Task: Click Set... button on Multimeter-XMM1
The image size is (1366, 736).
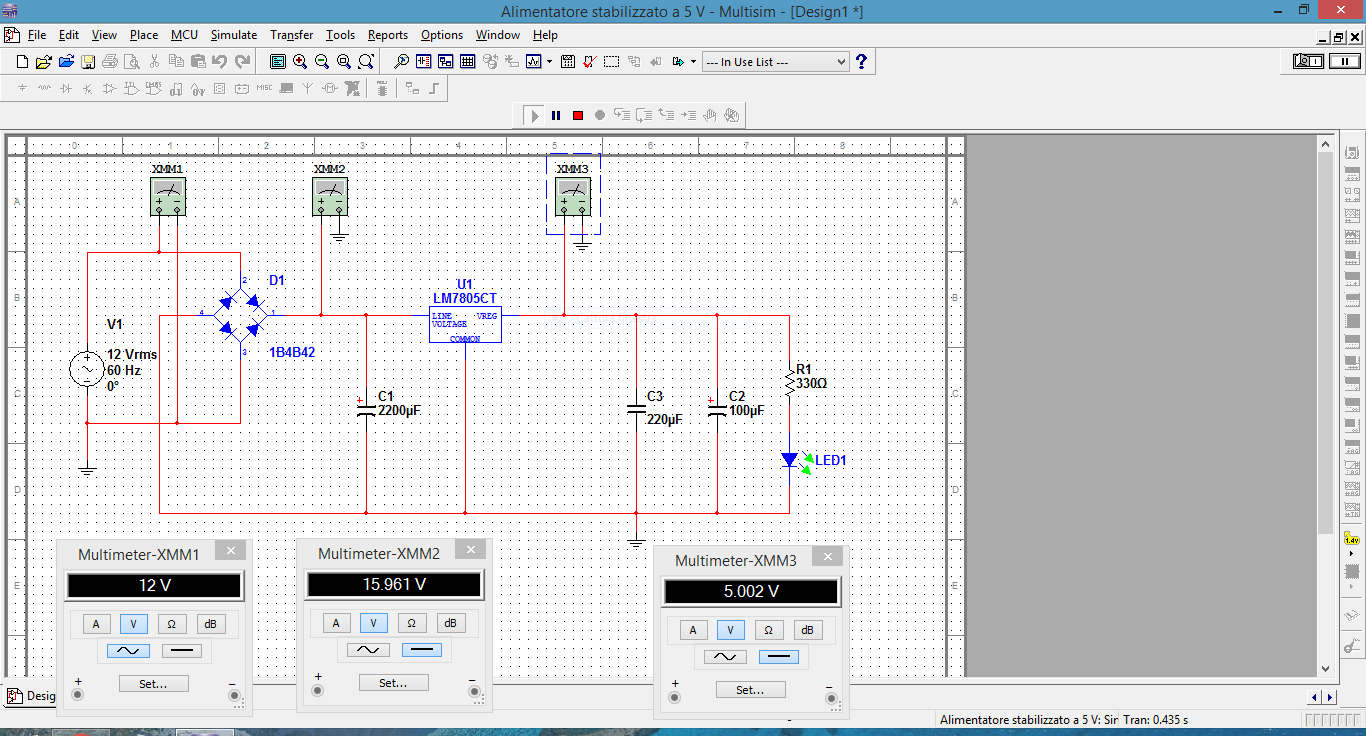Action: click(x=153, y=684)
